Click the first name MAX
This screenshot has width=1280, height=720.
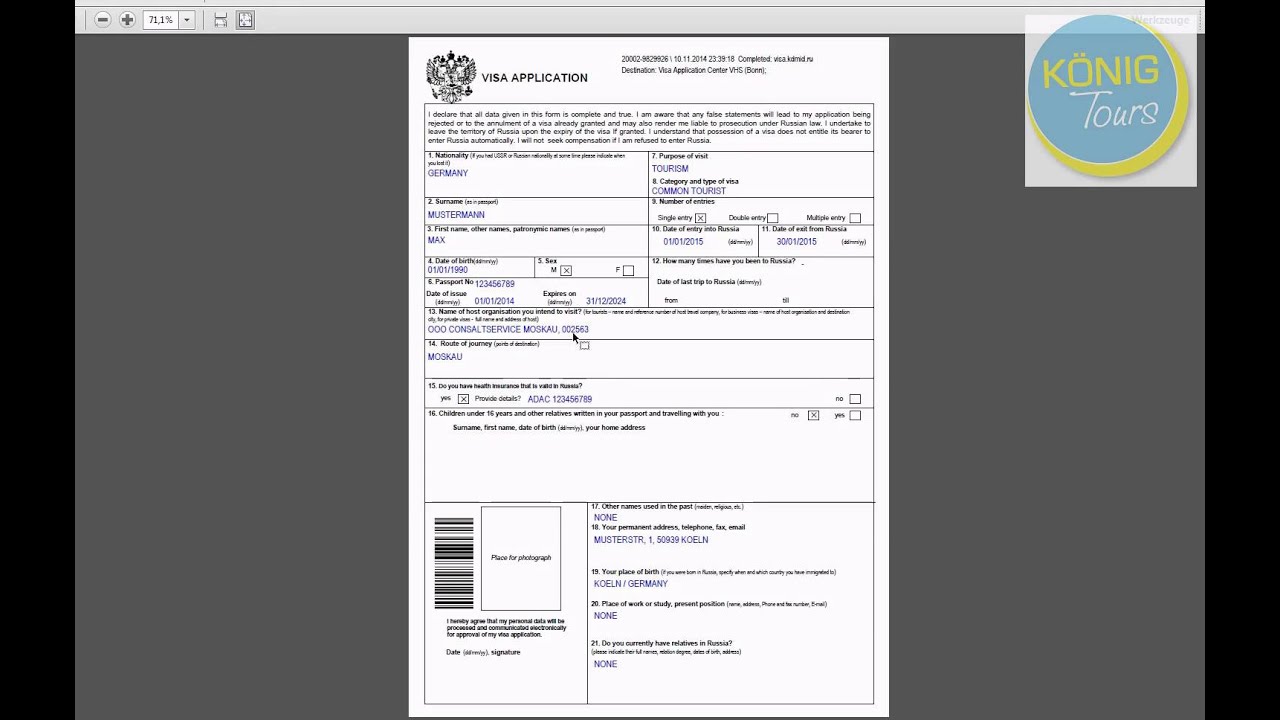coord(436,241)
